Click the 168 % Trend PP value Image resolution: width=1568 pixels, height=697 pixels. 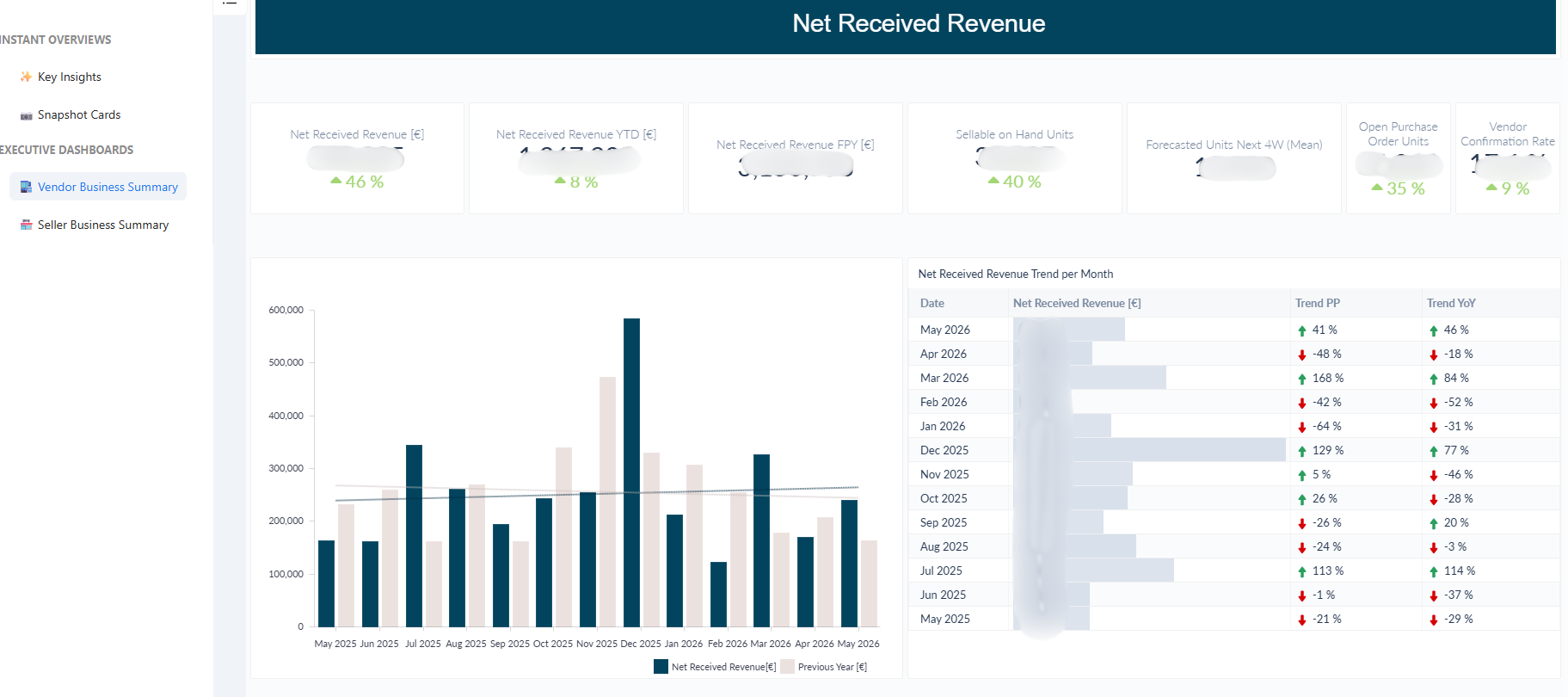[x=1328, y=378]
